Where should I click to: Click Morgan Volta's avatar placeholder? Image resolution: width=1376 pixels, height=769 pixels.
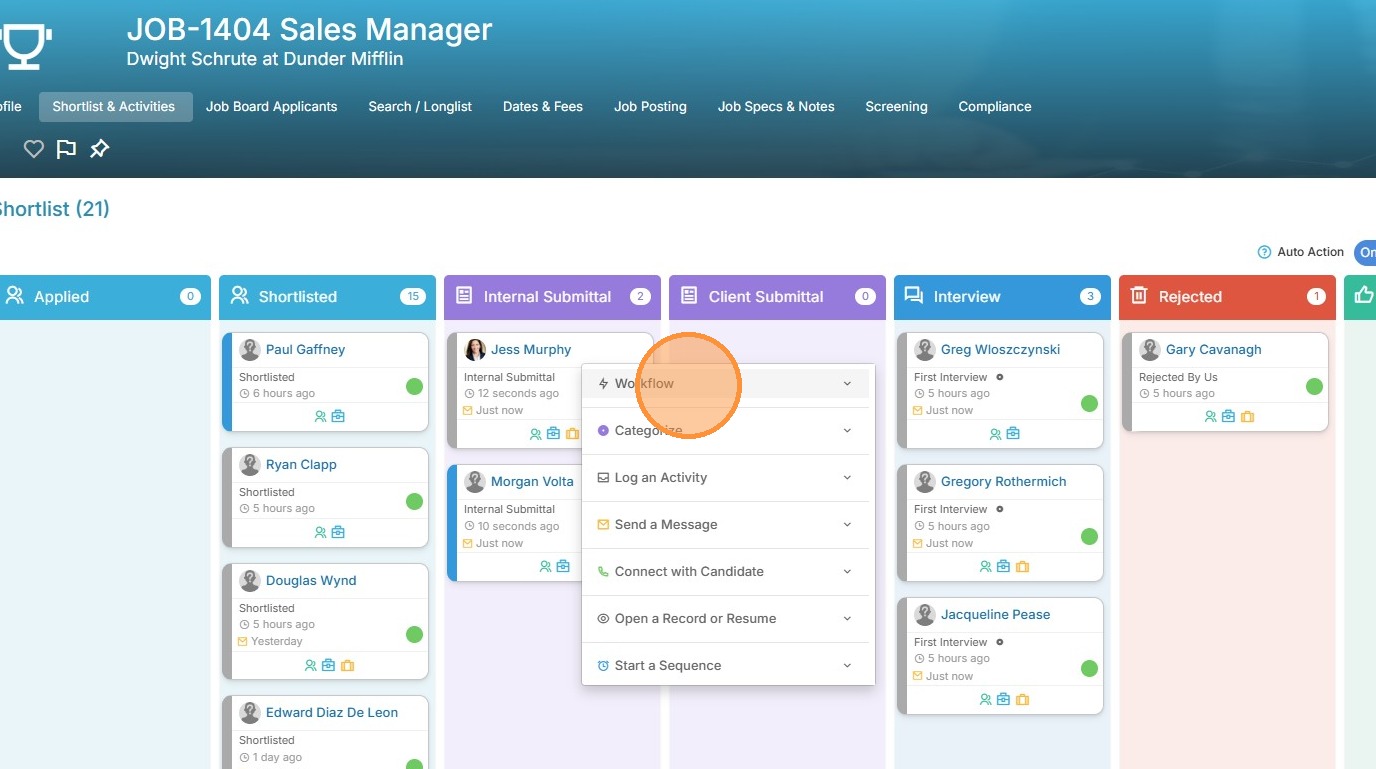pyautogui.click(x=475, y=482)
